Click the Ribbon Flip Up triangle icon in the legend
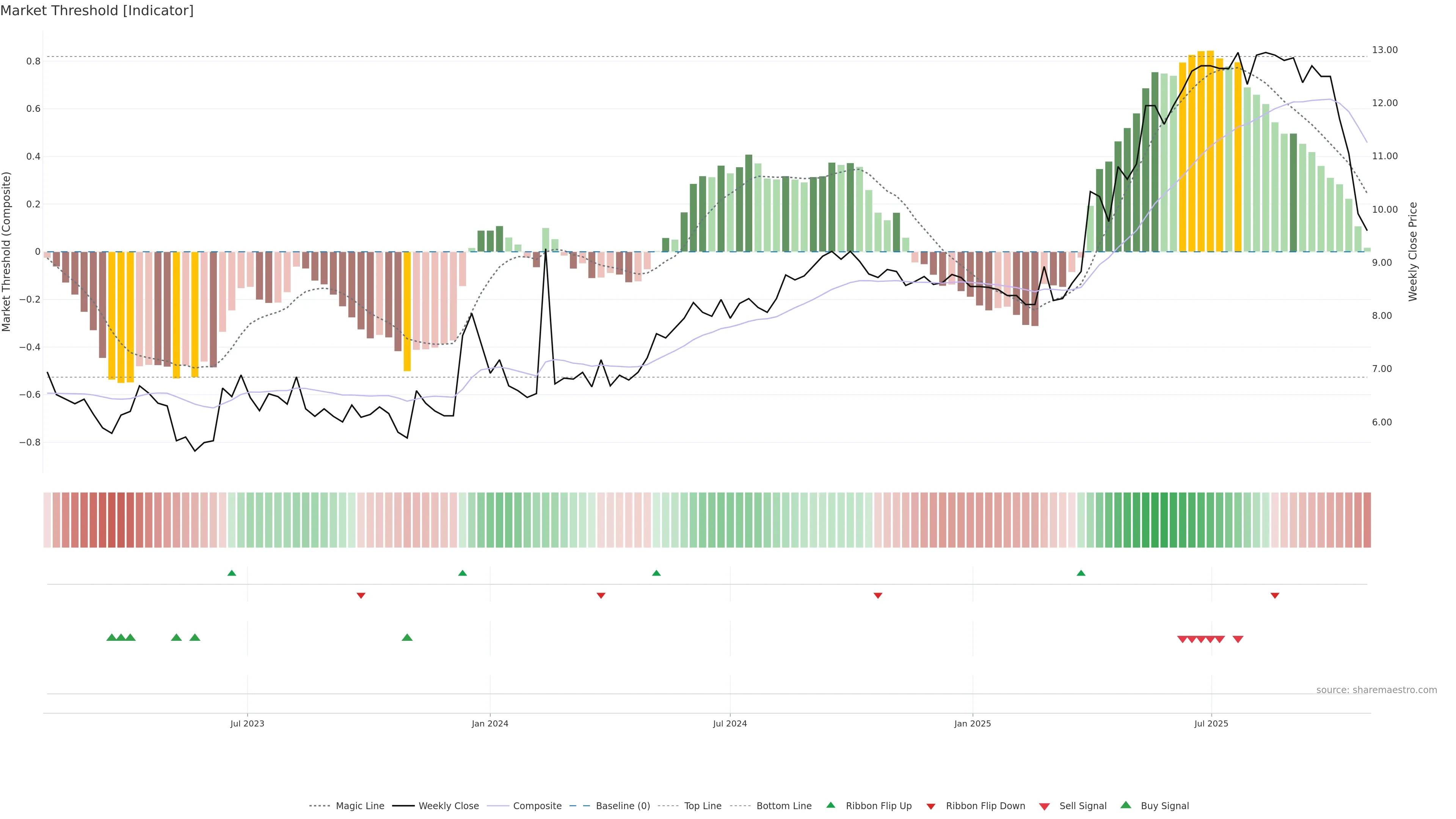This screenshot has width=1456, height=819. [x=830, y=805]
